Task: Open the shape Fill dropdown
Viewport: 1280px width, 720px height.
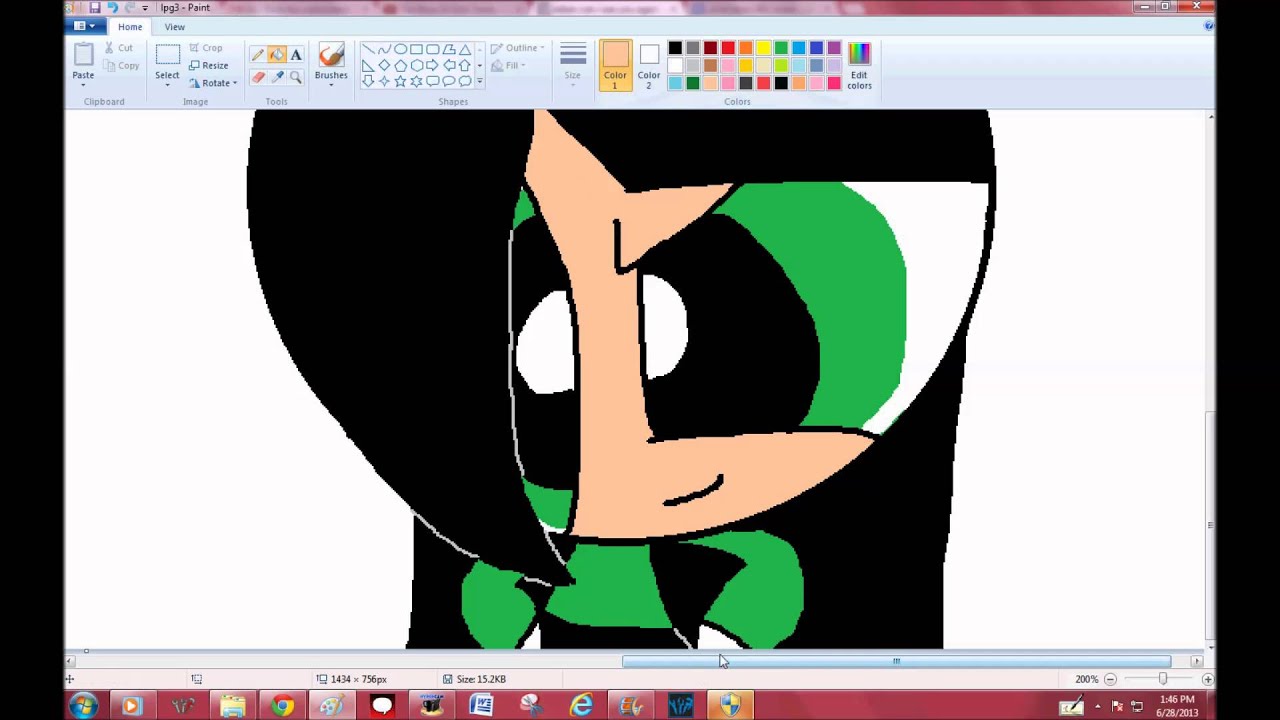Action: coord(508,66)
